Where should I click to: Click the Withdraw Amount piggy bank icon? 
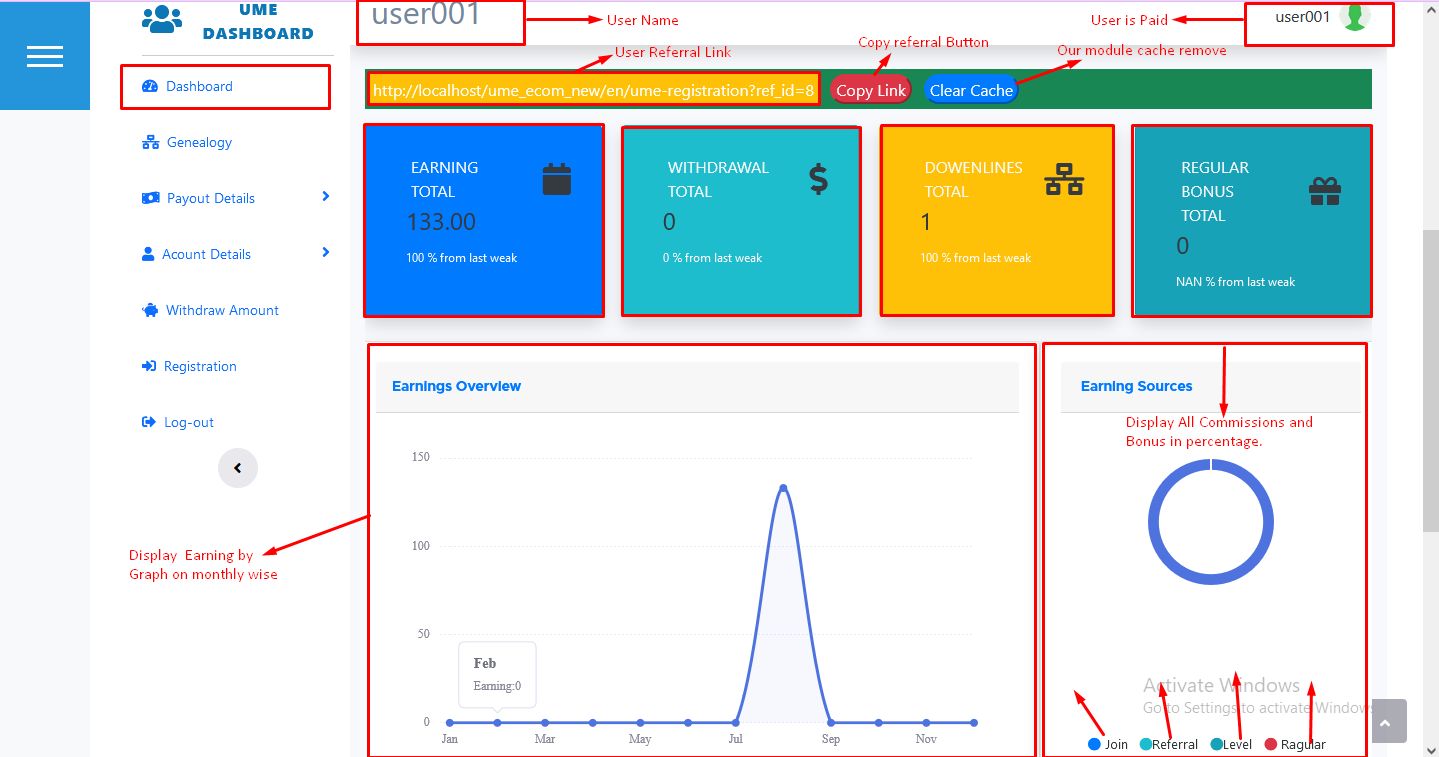pyautogui.click(x=150, y=310)
